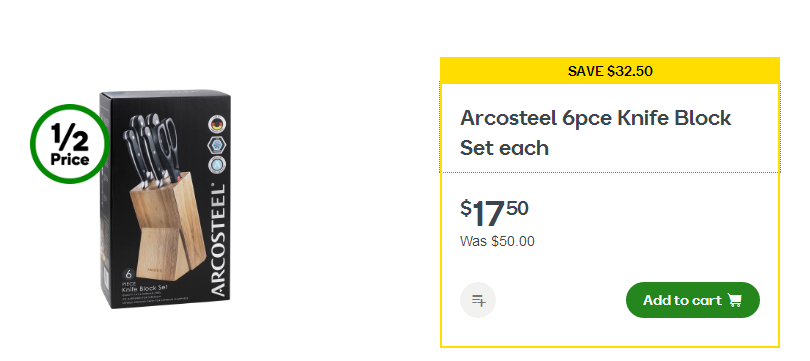Click the vertical ARCOSTEEL brand text on the box

click(x=218, y=241)
